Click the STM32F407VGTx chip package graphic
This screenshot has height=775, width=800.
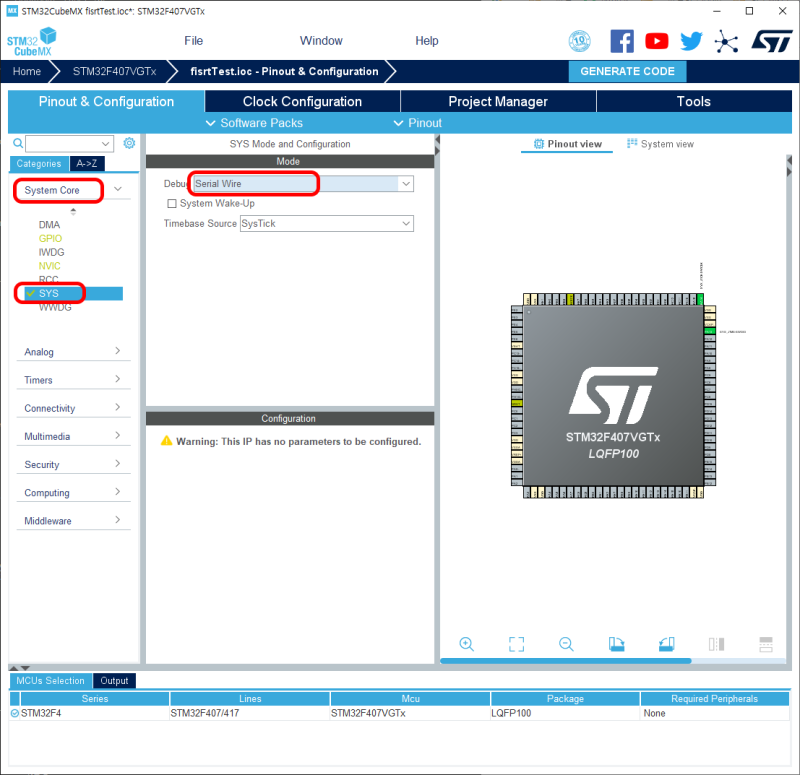pyautogui.click(x=613, y=395)
